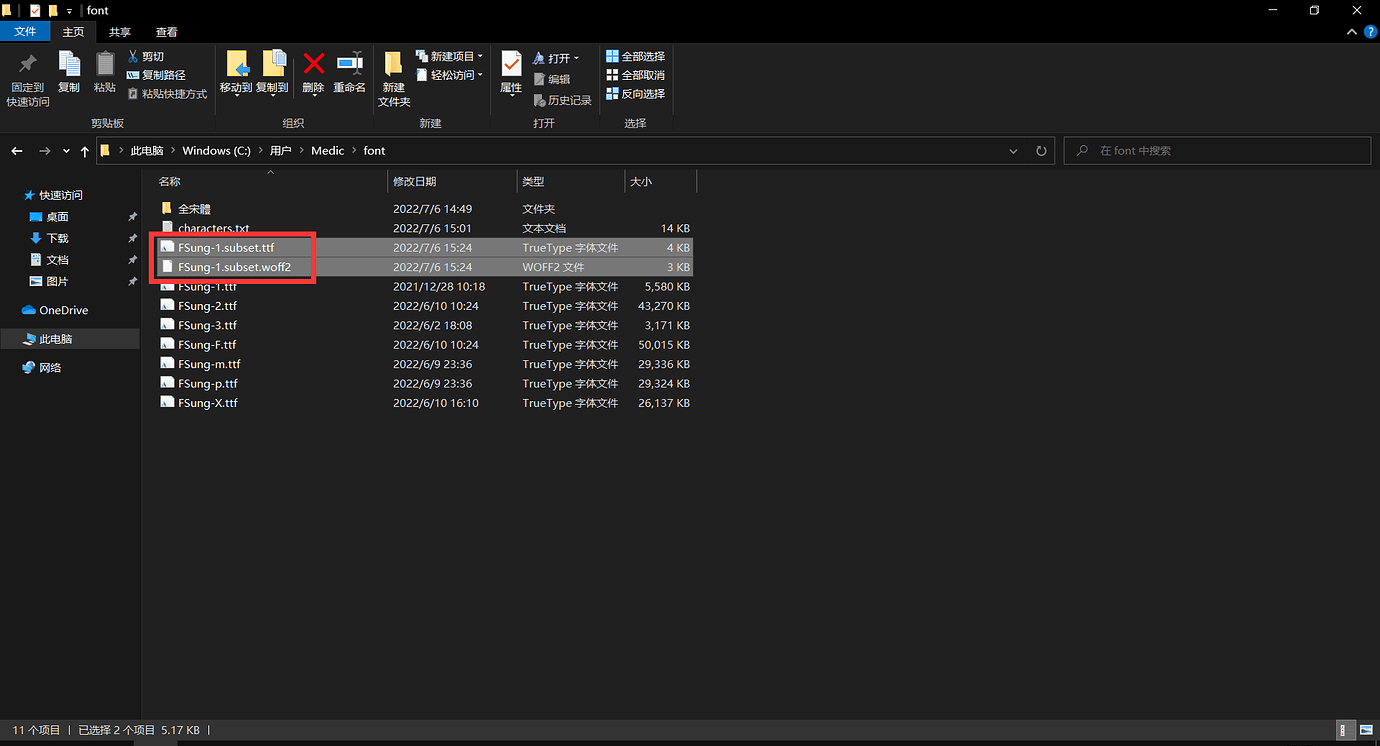The width and height of the screenshot is (1380, 746).
Task: Open the File (文件) menu tab
Action: [x=25, y=32]
